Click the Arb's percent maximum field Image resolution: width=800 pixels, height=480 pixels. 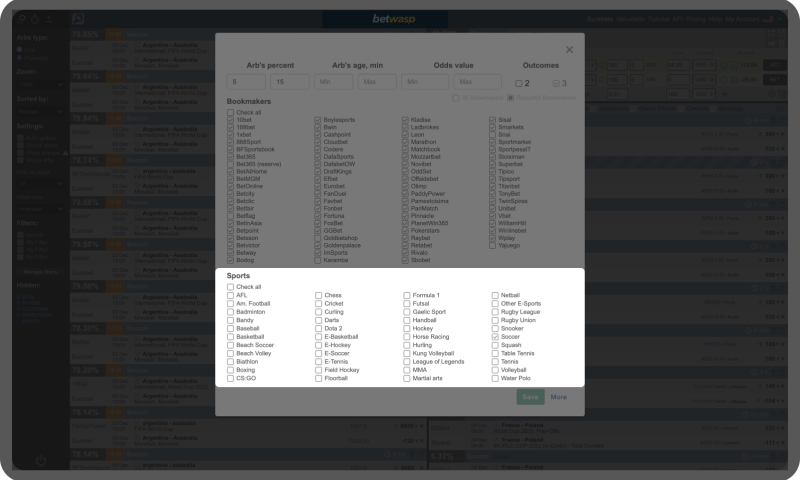tap(290, 82)
